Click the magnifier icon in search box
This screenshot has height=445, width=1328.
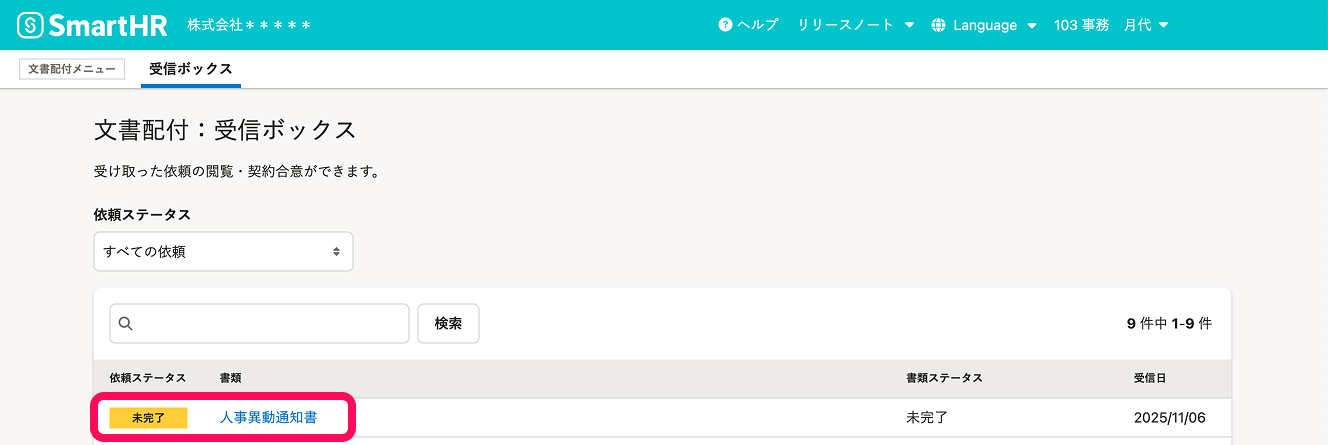(126, 324)
